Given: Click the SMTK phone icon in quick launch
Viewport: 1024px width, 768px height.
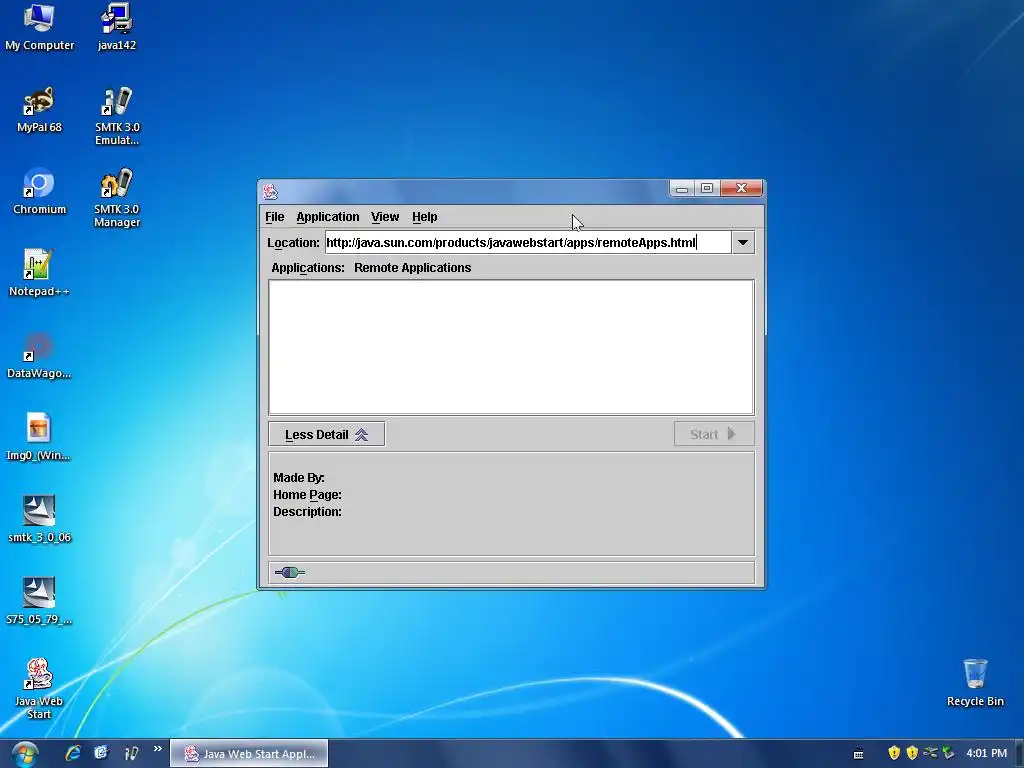Looking at the screenshot, I should point(131,753).
